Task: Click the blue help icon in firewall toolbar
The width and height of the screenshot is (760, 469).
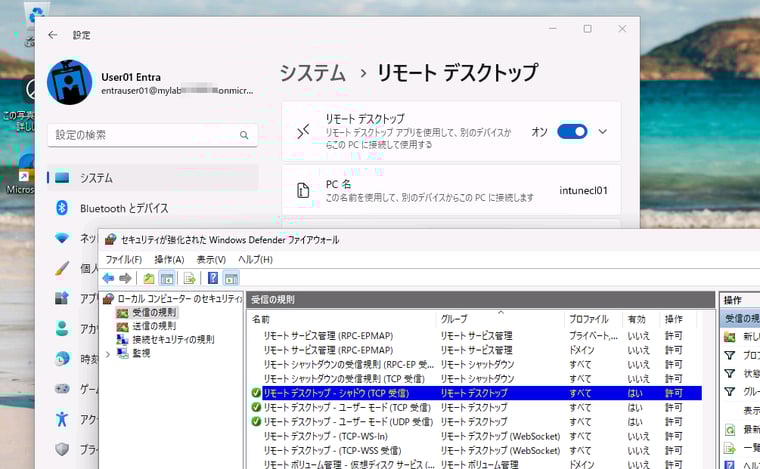Action: point(212,278)
